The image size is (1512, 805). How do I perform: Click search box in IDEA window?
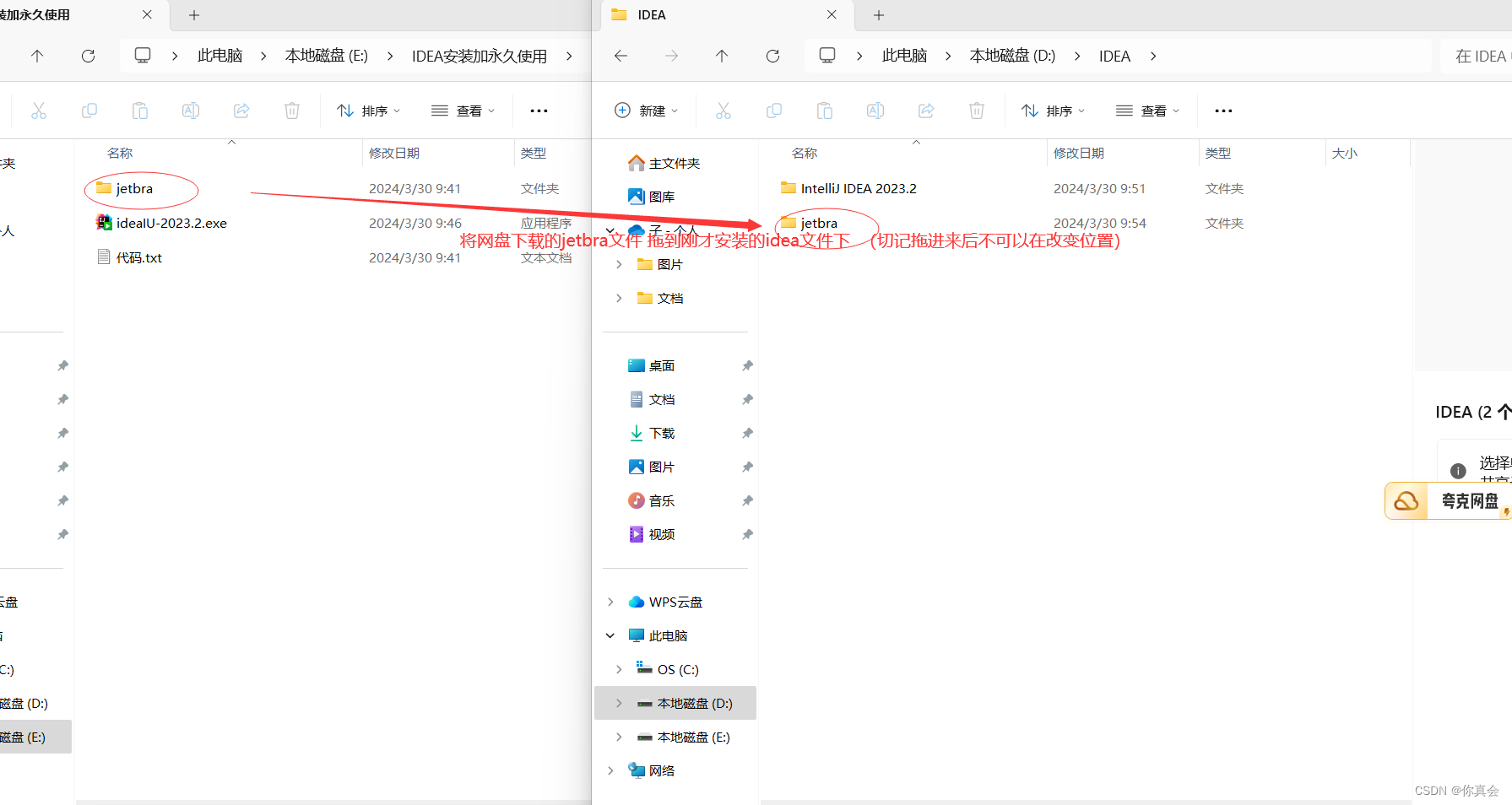[x=1477, y=56]
